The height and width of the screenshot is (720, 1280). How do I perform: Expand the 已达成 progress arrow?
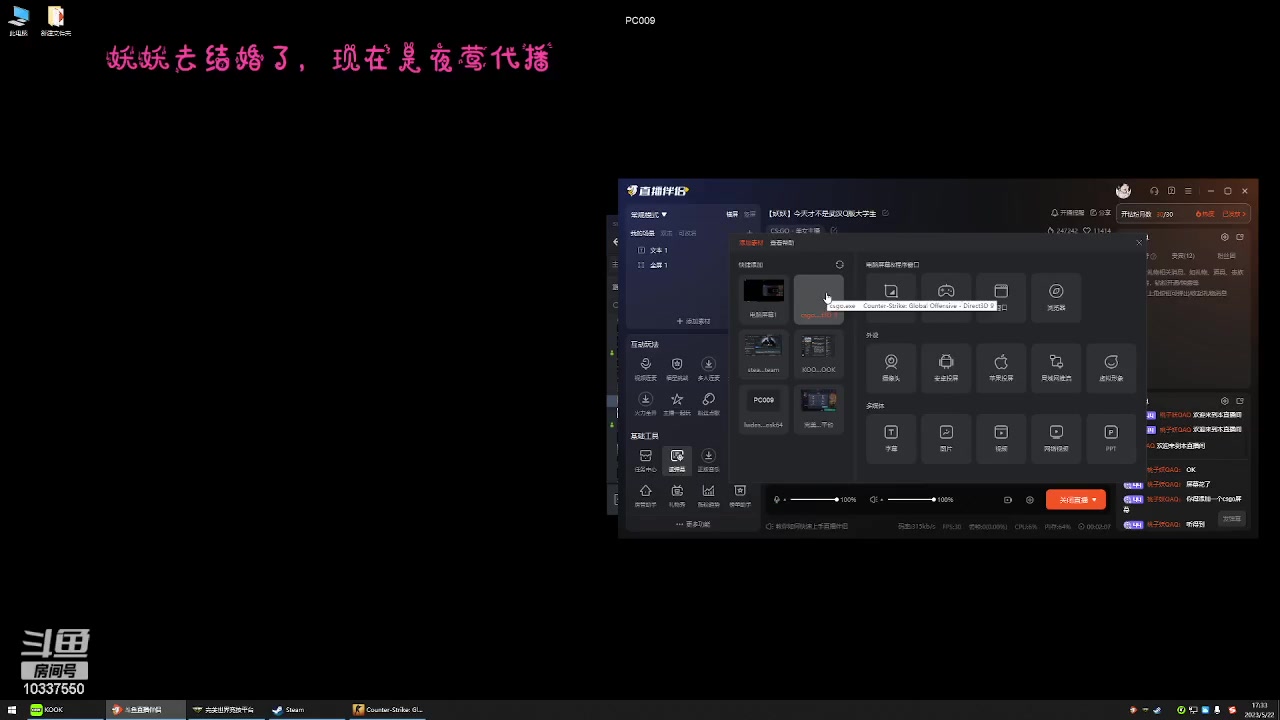point(1244,213)
